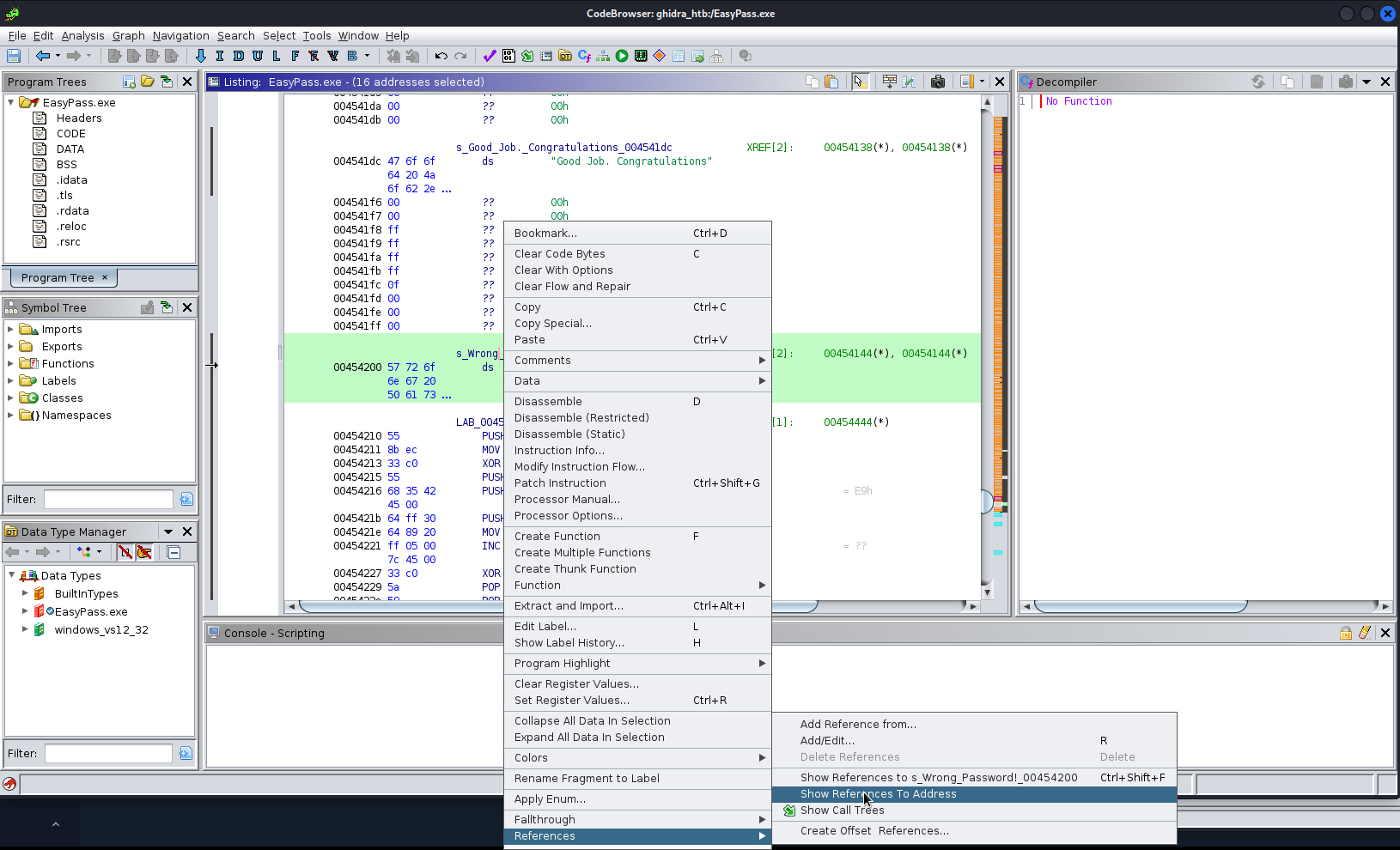This screenshot has width=1400, height=850.
Task: Open the Bytes viewer icon
Action: [508, 56]
